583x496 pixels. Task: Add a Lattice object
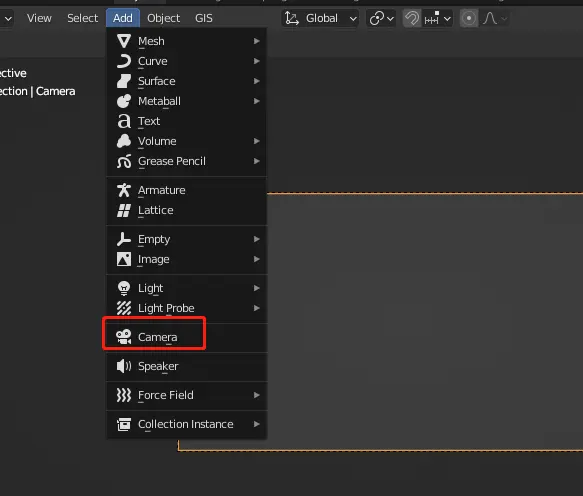coord(187,210)
